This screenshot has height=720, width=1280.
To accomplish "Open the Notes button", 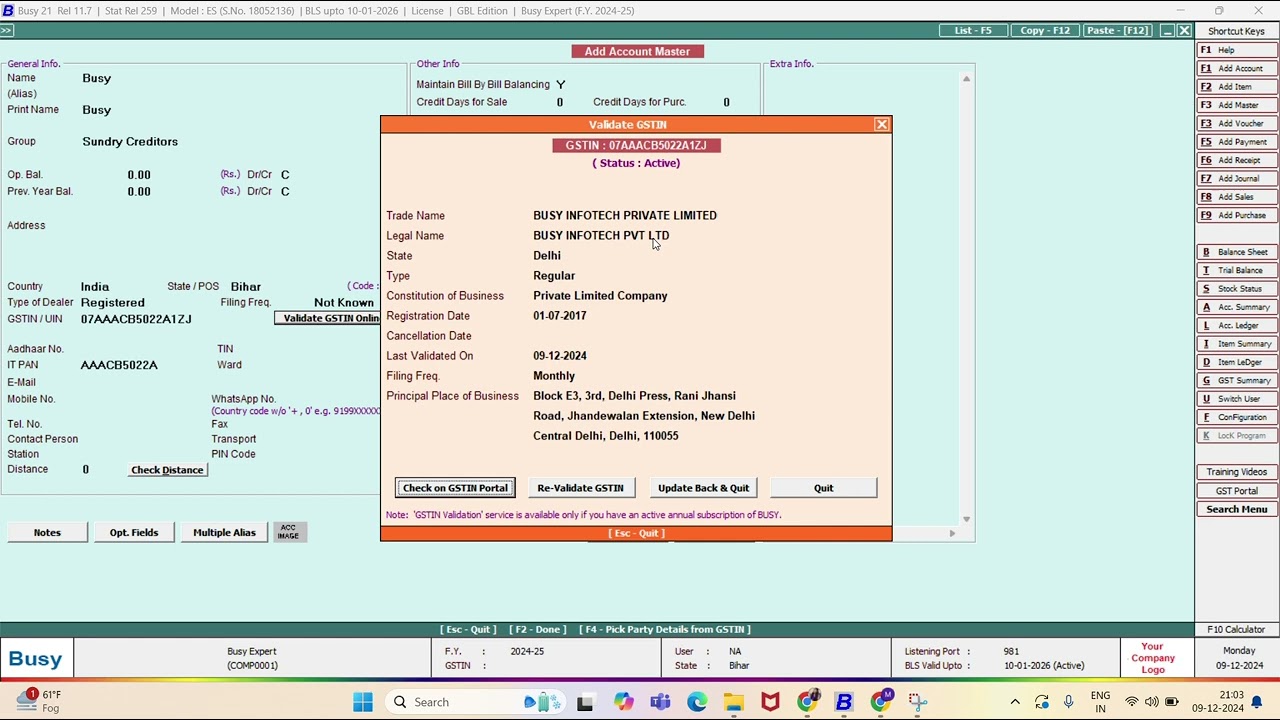I will pyautogui.click(x=47, y=532).
